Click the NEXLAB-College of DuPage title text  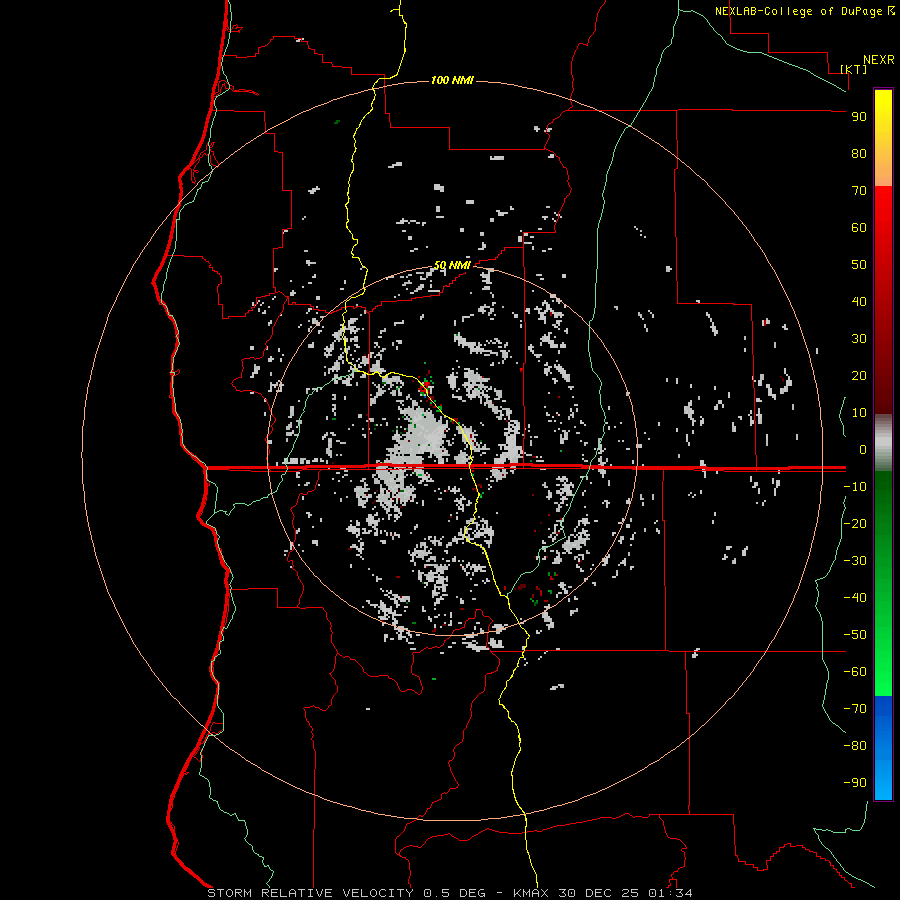click(800, 11)
